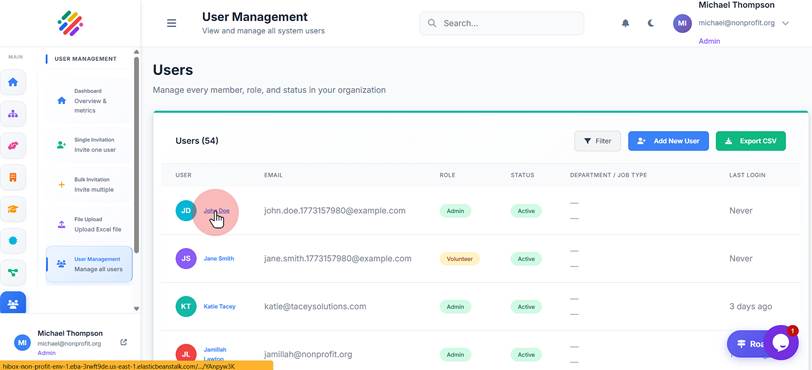This screenshot has height=370, width=812.
Task: Click Export CSV button
Action: coord(750,141)
